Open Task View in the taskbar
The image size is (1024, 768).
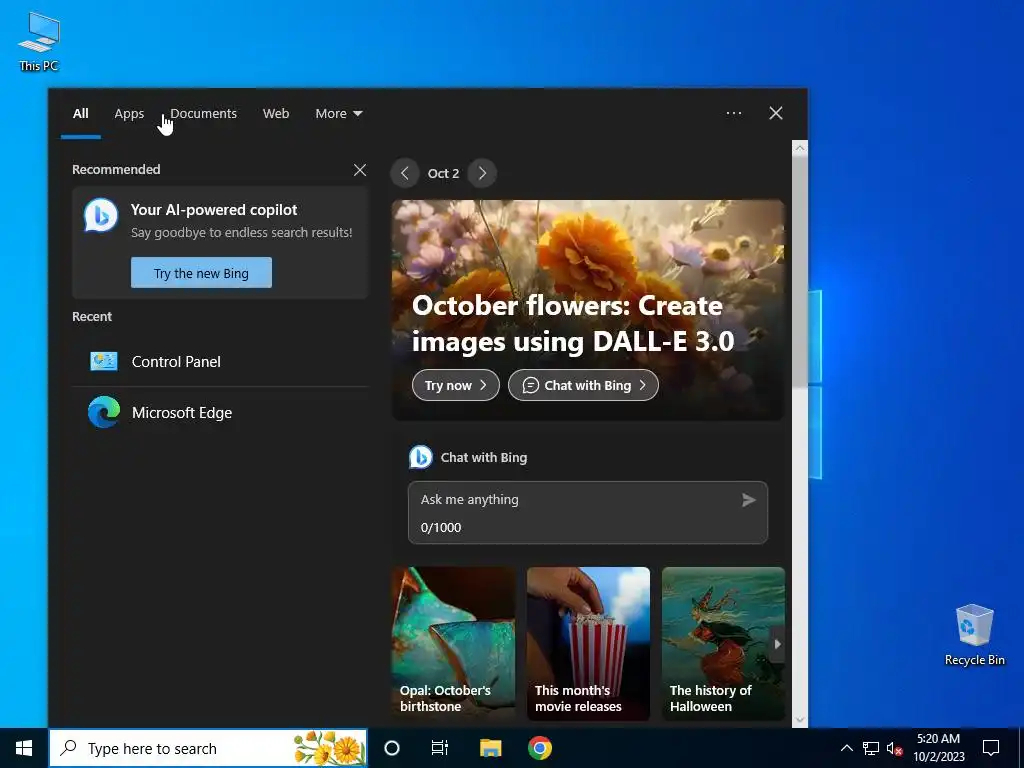click(440, 748)
